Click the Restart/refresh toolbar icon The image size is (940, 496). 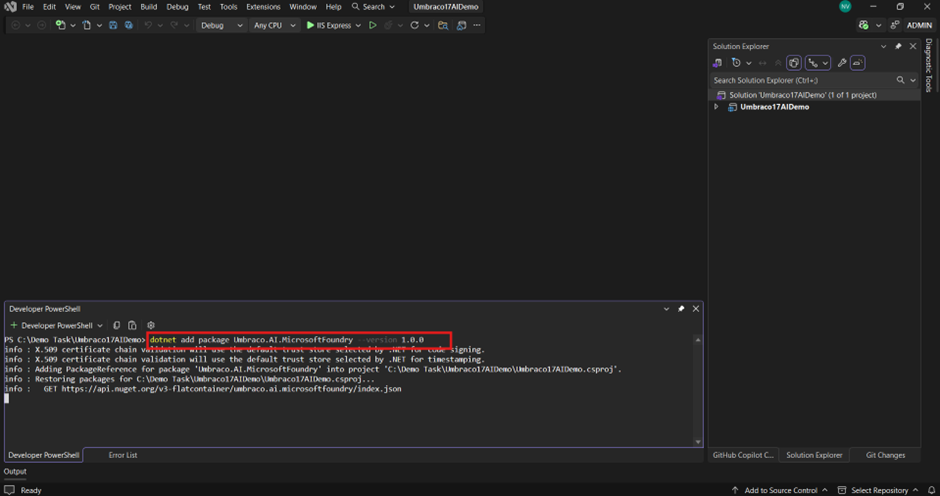click(414, 25)
